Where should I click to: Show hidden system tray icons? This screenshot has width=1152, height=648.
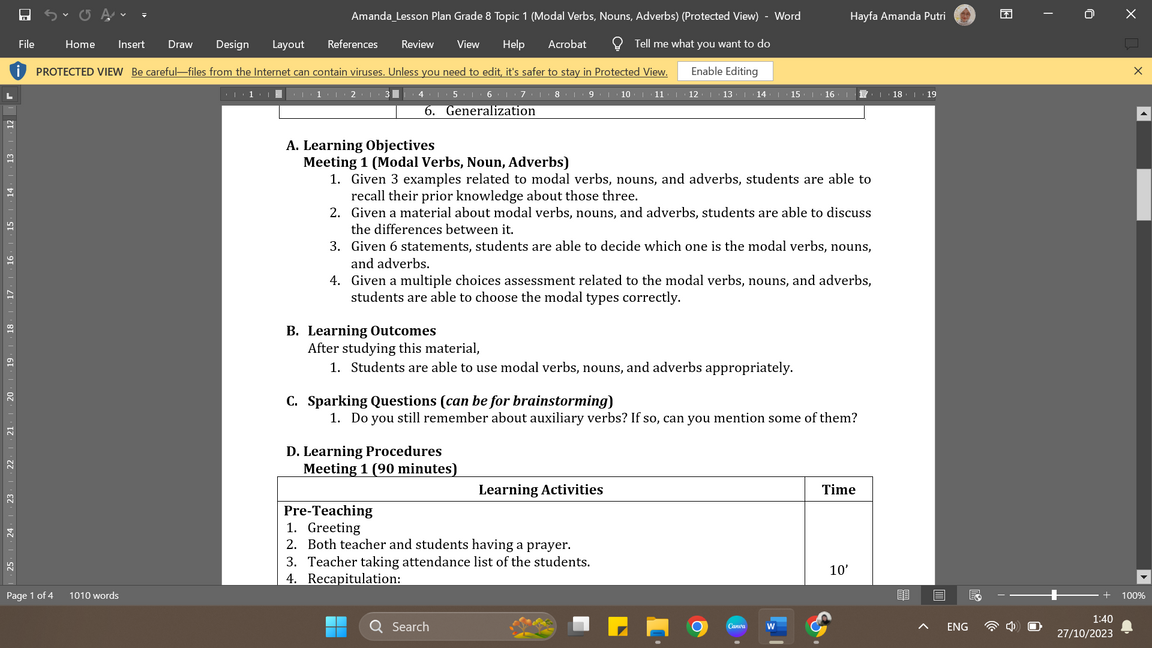pos(923,627)
